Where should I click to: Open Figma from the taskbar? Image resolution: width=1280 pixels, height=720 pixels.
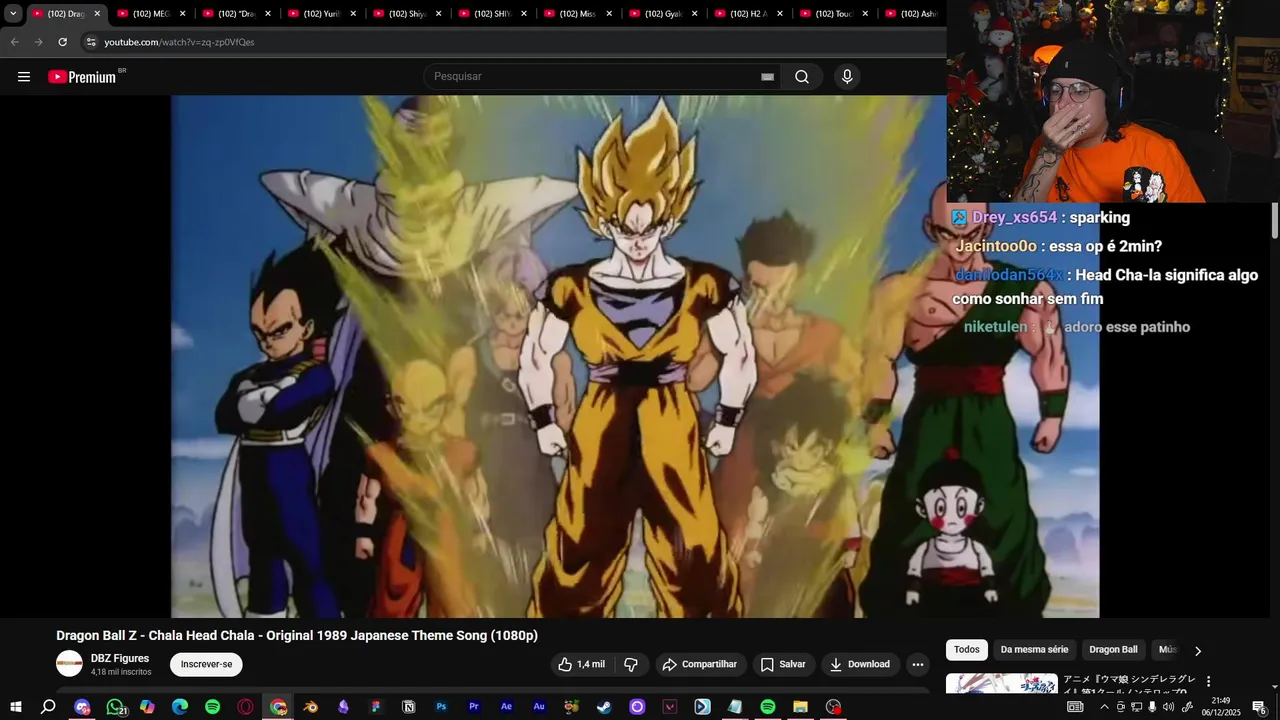(x=376, y=707)
